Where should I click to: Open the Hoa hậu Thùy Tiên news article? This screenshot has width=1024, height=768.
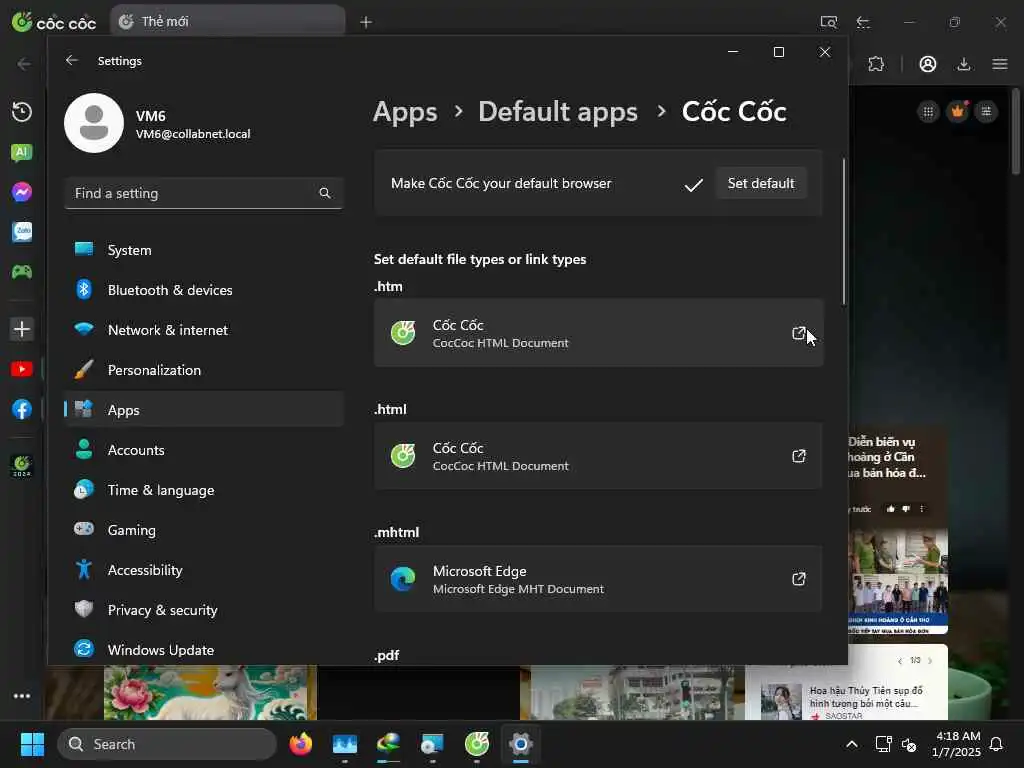pyautogui.click(x=866, y=697)
